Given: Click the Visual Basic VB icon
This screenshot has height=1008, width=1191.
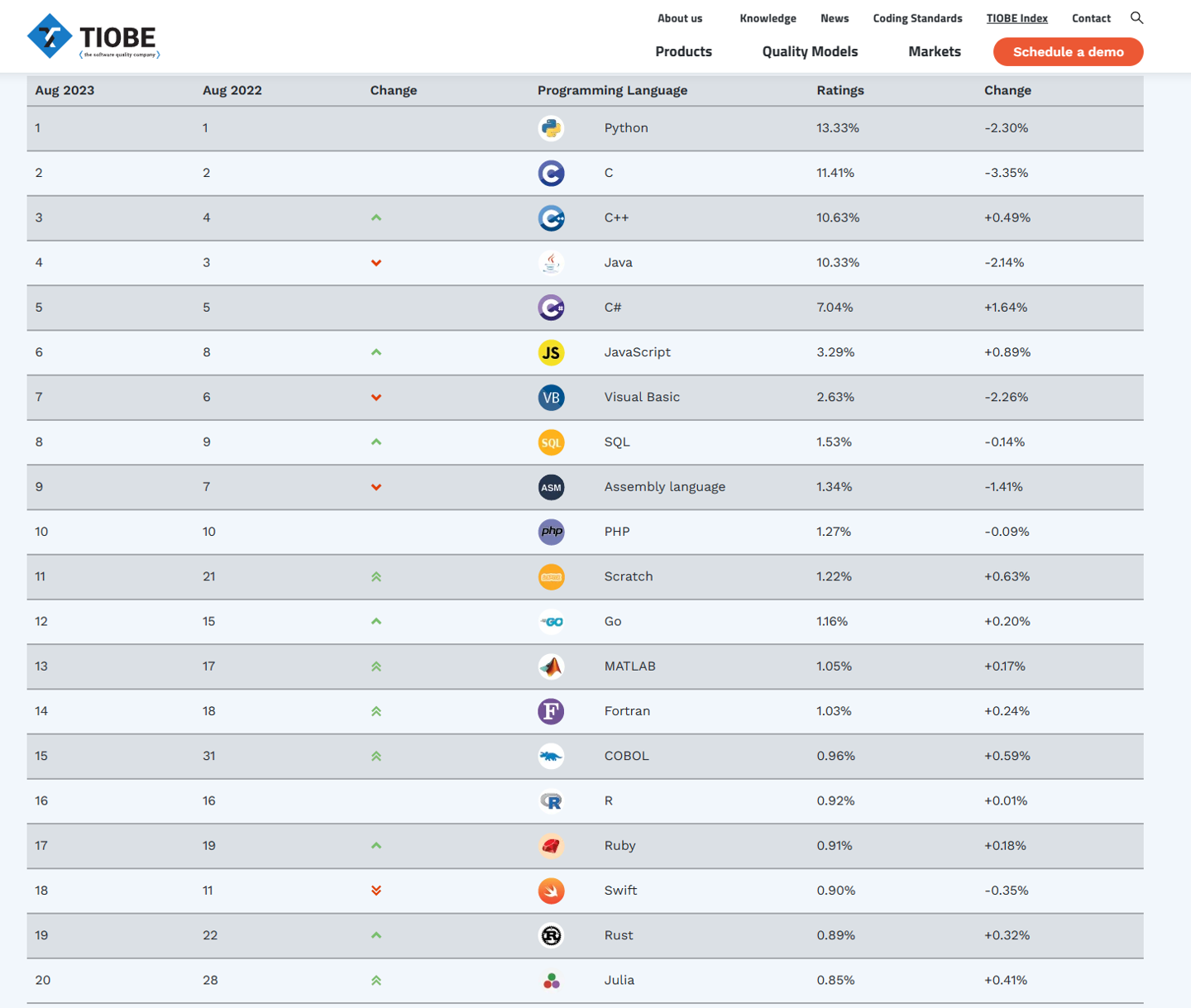Looking at the screenshot, I should click(x=551, y=397).
